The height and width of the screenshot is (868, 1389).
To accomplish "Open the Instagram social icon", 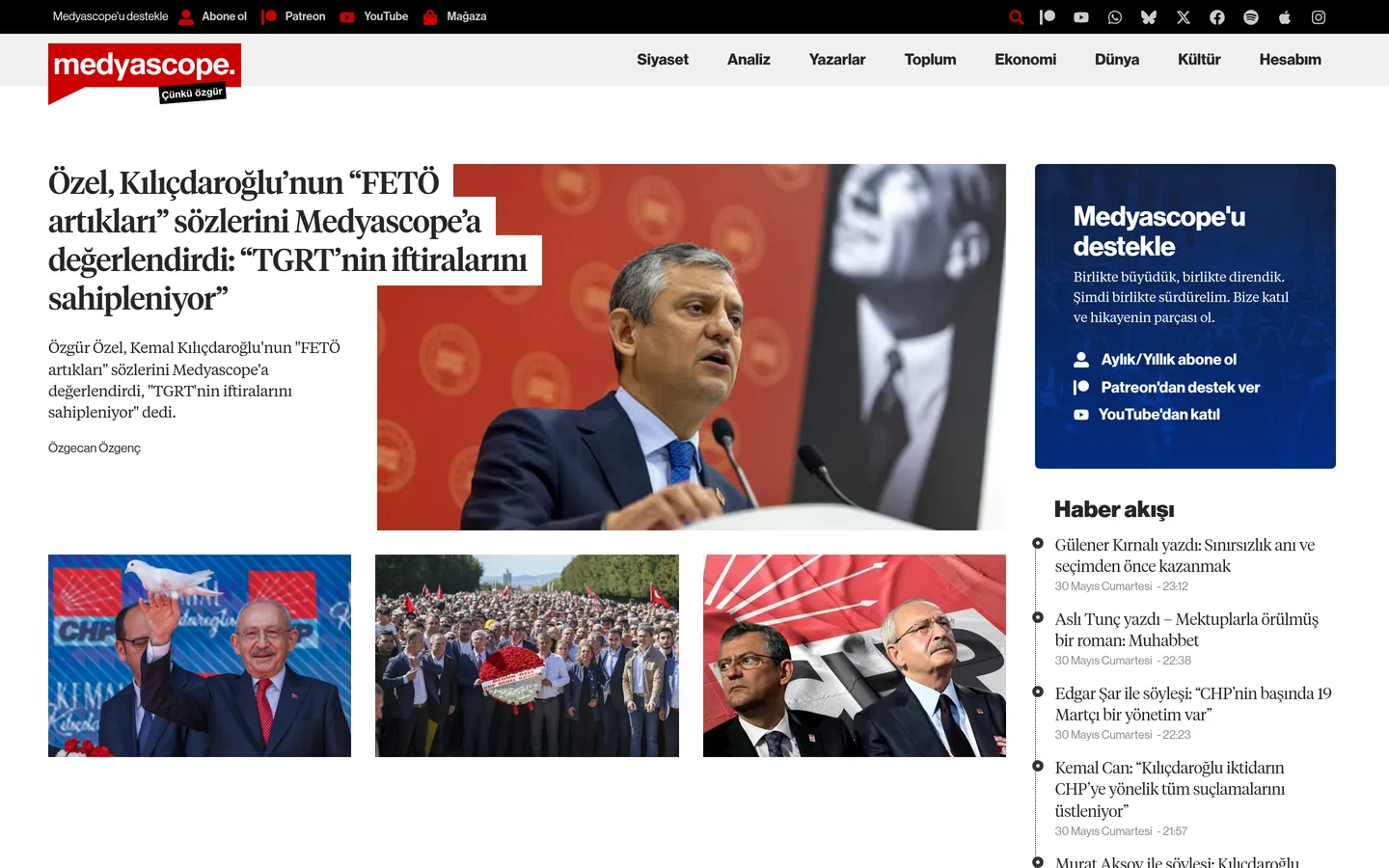I will point(1319,16).
